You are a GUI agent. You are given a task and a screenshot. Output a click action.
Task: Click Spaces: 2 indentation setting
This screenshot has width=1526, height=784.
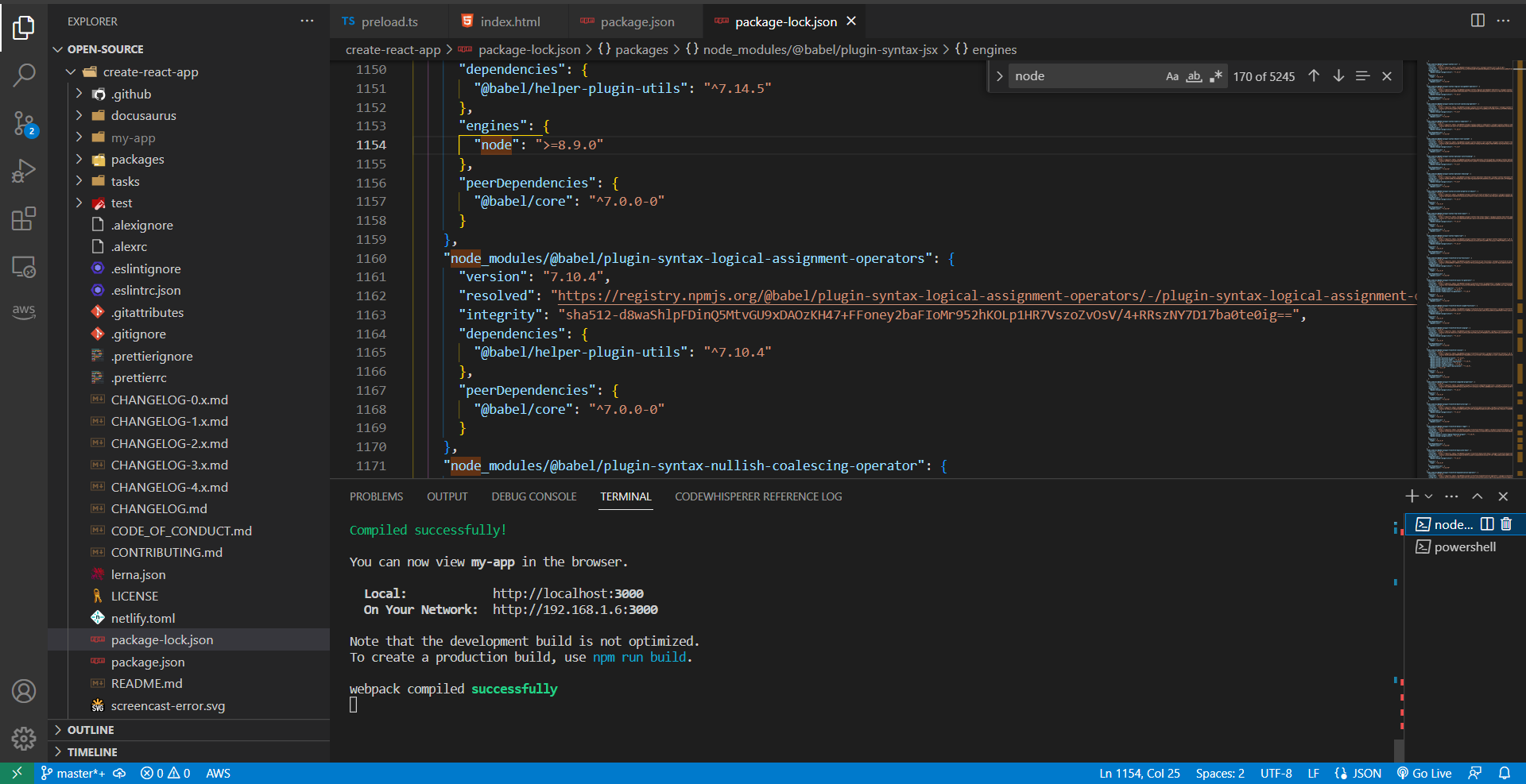1220,773
